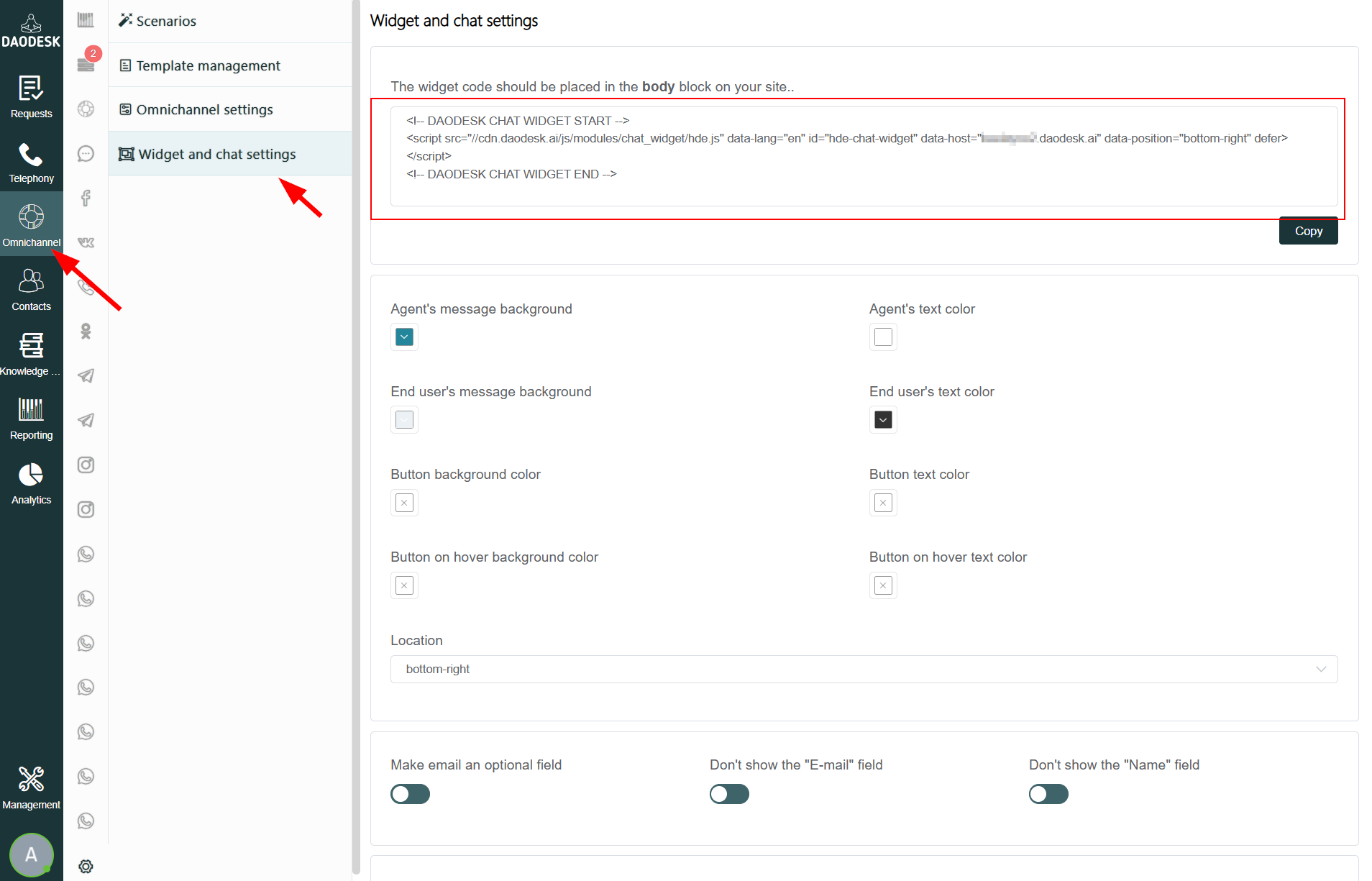Image resolution: width=1372 pixels, height=881 pixels.
Task: Toggle Don't show the "Name" field
Action: click(x=1048, y=794)
